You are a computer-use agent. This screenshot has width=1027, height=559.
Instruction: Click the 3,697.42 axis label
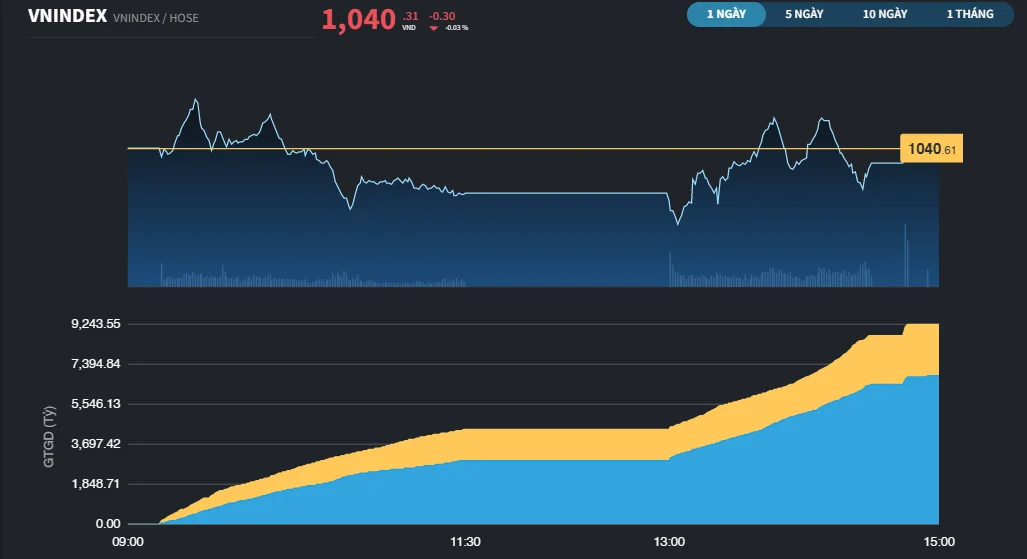96,444
